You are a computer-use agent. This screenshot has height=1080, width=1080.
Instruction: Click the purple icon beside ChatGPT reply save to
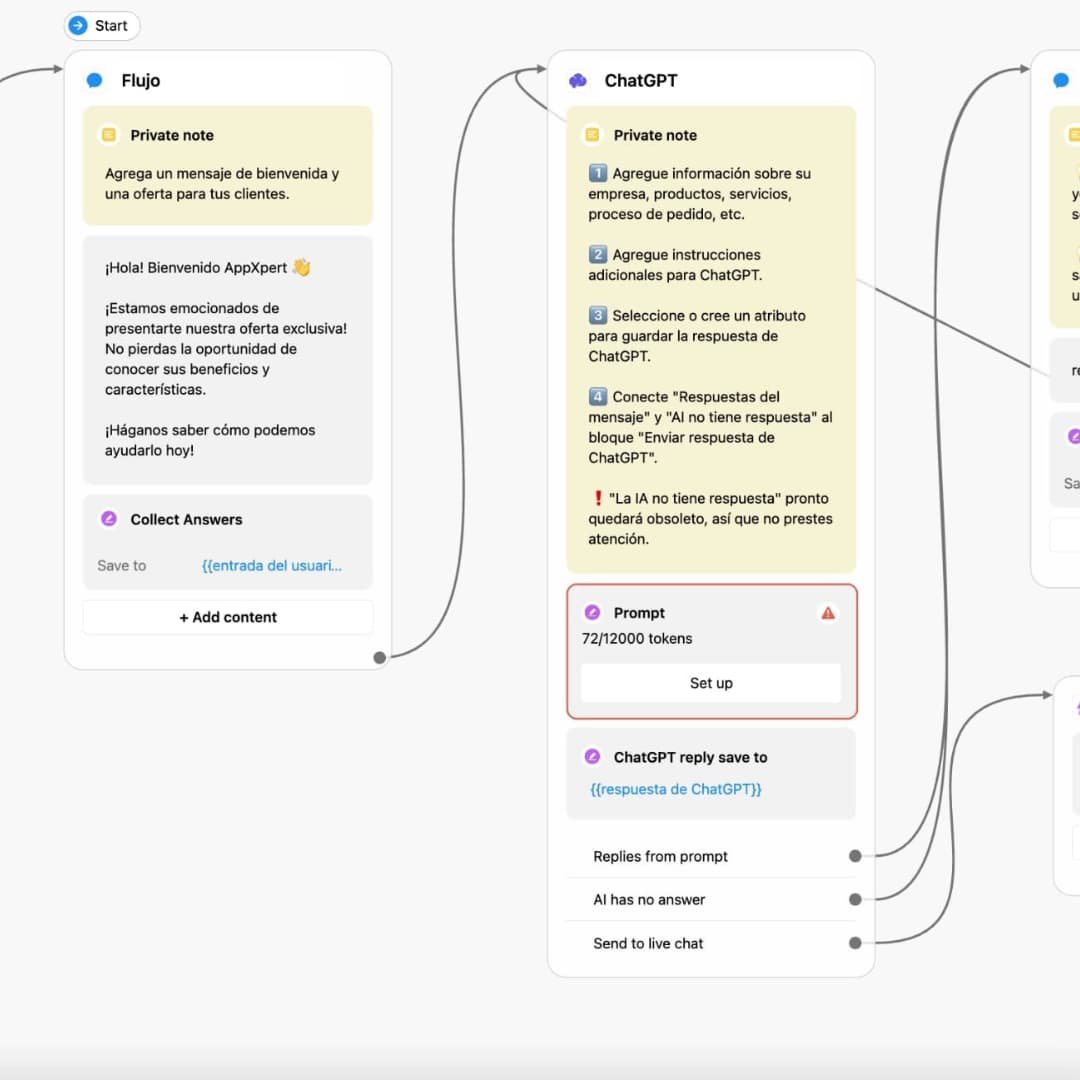pos(592,757)
